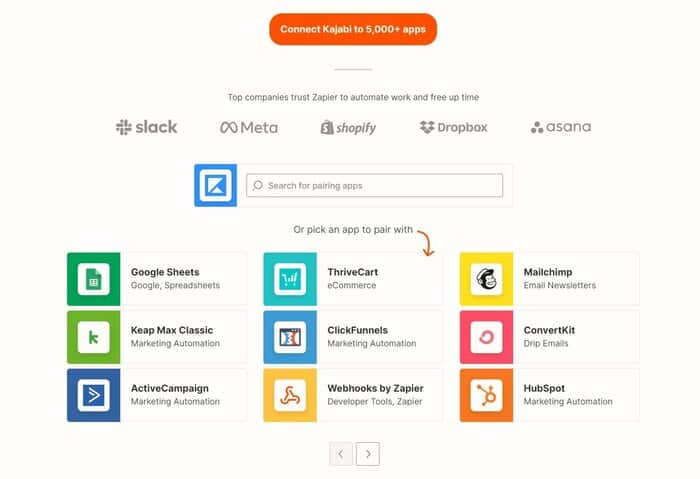Select the Google Sheets title link
Viewport: 700px width, 479px height.
pos(165,272)
